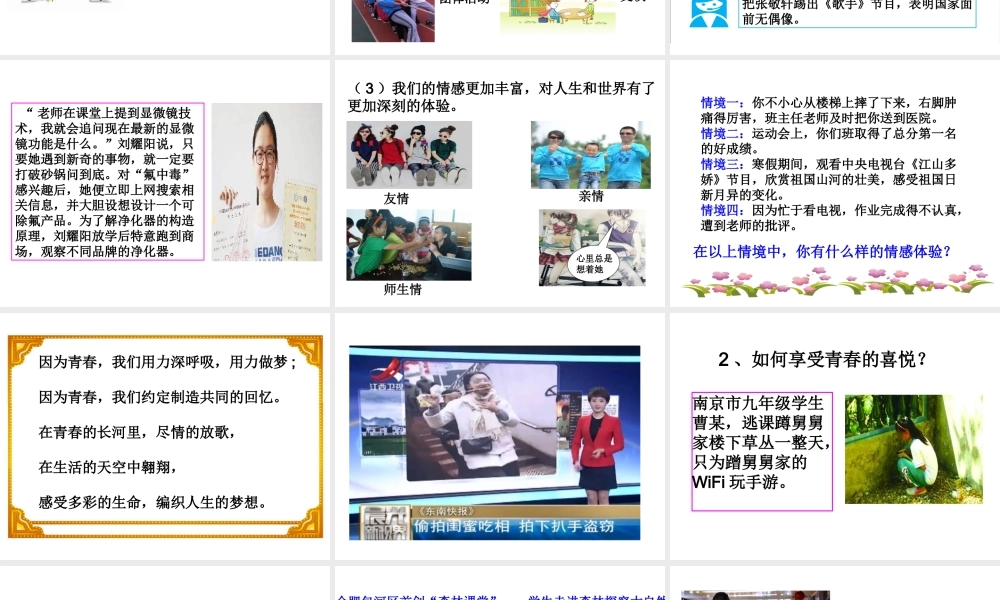The width and height of the screenshot is (1000, 600).
Task: Click the 江西卫视 channel logo
Action: (x=386, y=374)
